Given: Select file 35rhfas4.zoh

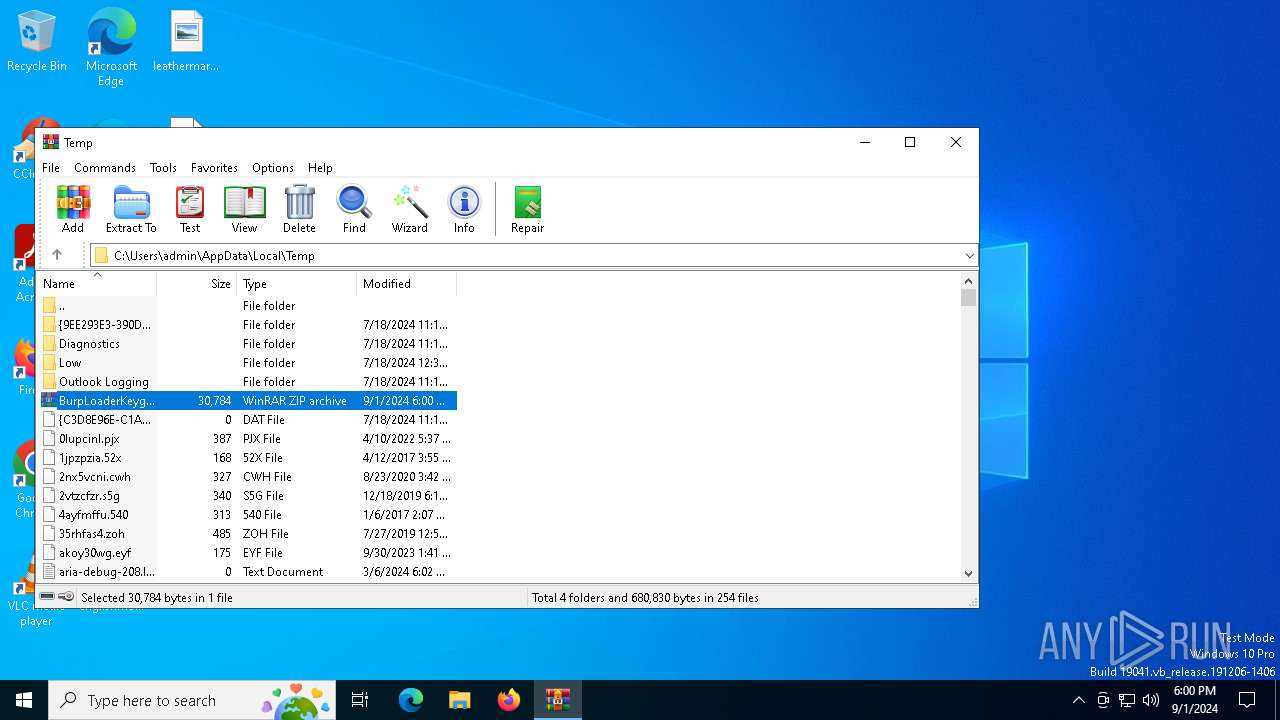Looking at the screenshot, I should (248, 534).
